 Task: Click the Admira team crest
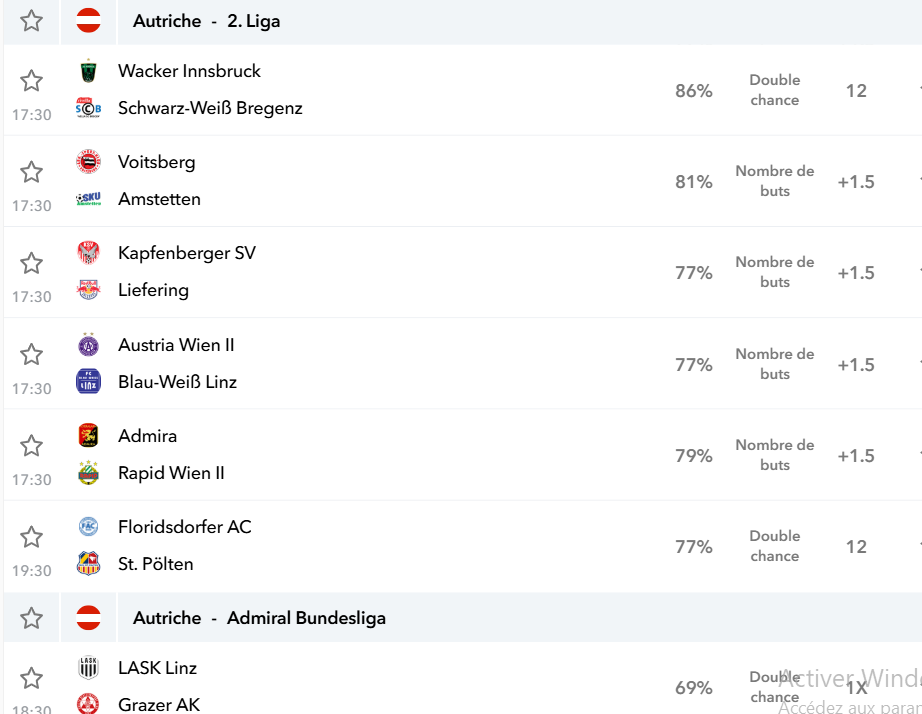point(88,436)
